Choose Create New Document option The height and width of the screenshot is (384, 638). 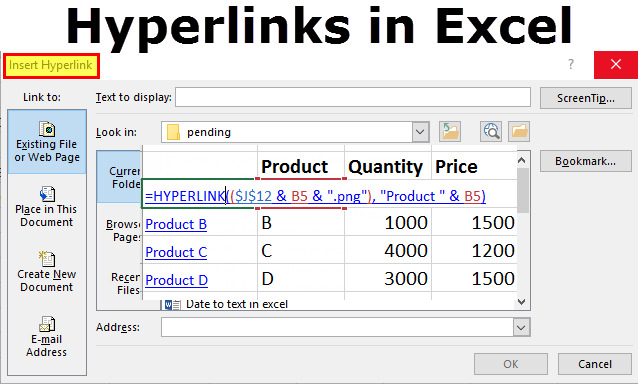pos(47,272)
